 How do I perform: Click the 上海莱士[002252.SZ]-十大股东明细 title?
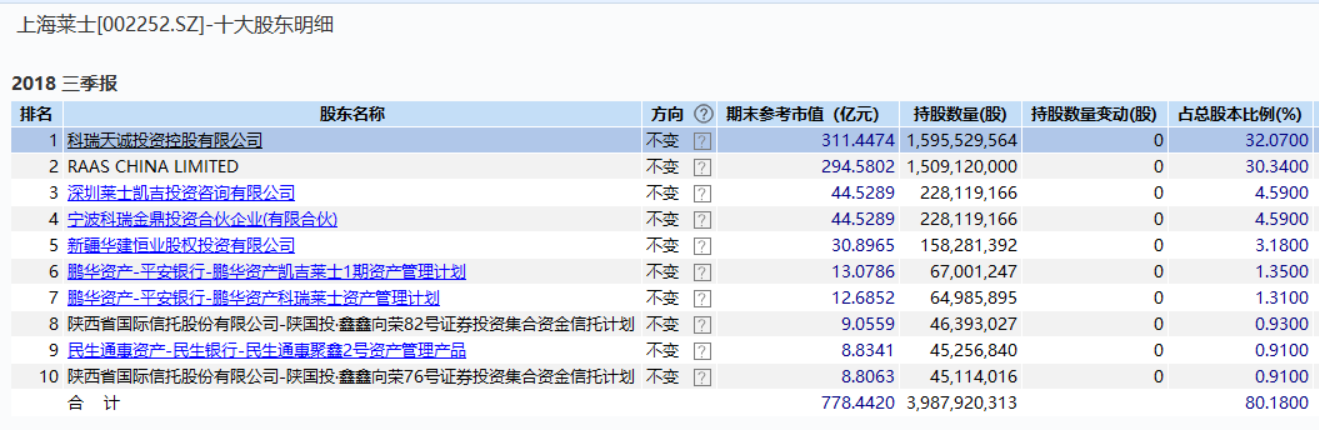click(175, 26)
